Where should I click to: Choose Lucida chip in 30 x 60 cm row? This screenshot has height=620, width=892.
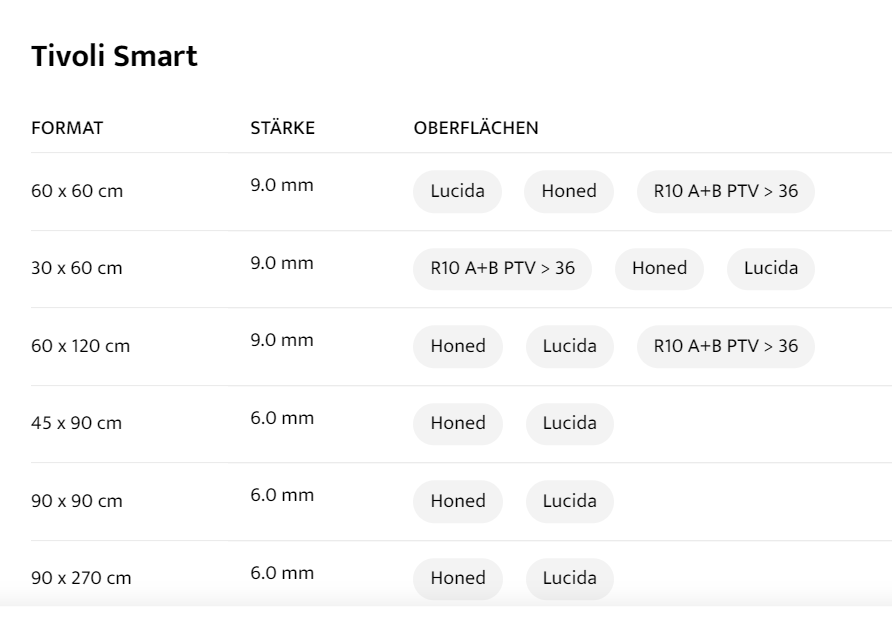[771, 268]
